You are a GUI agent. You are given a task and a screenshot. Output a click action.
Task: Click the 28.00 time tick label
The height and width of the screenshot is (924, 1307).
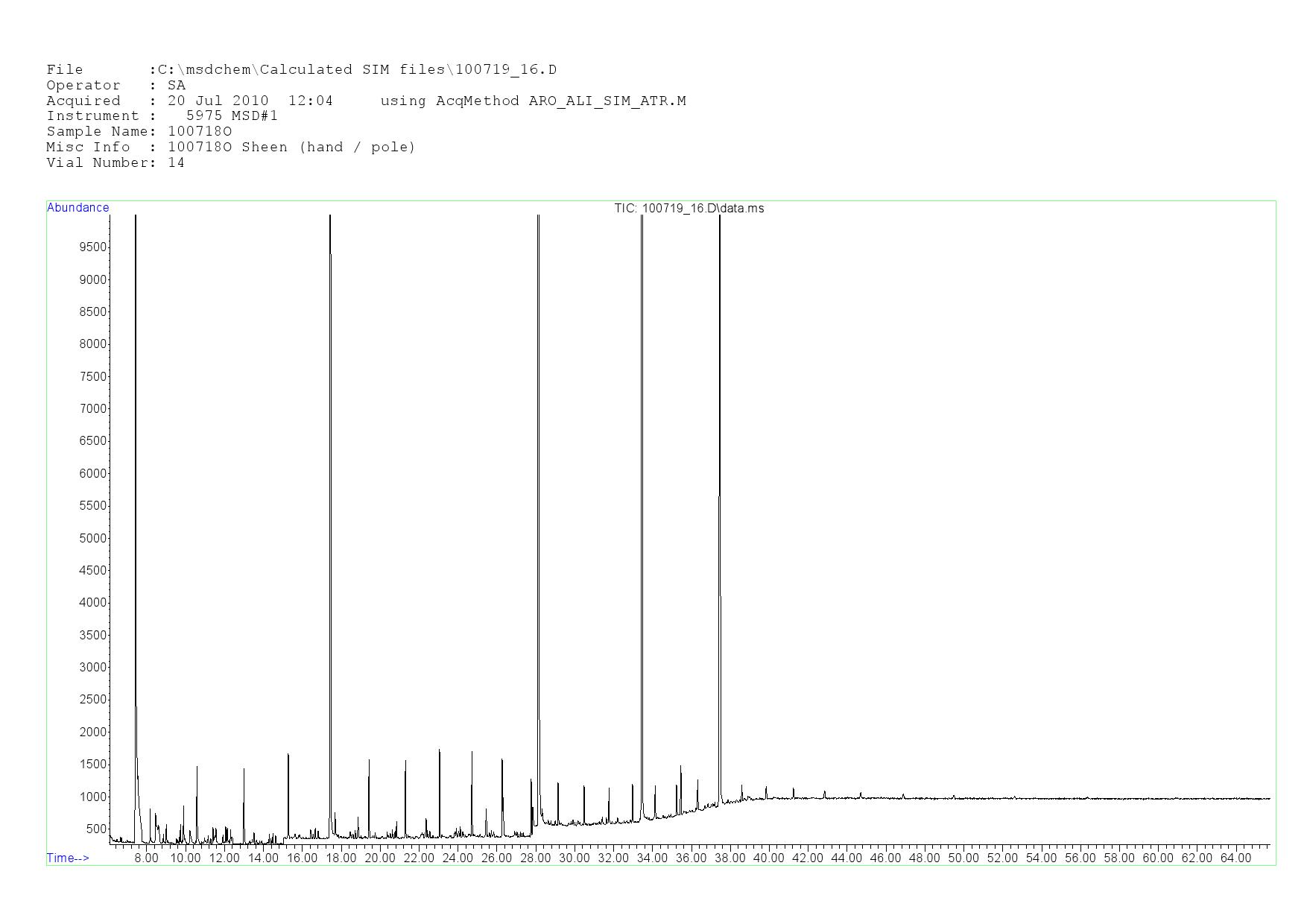[x=535, y=858]
